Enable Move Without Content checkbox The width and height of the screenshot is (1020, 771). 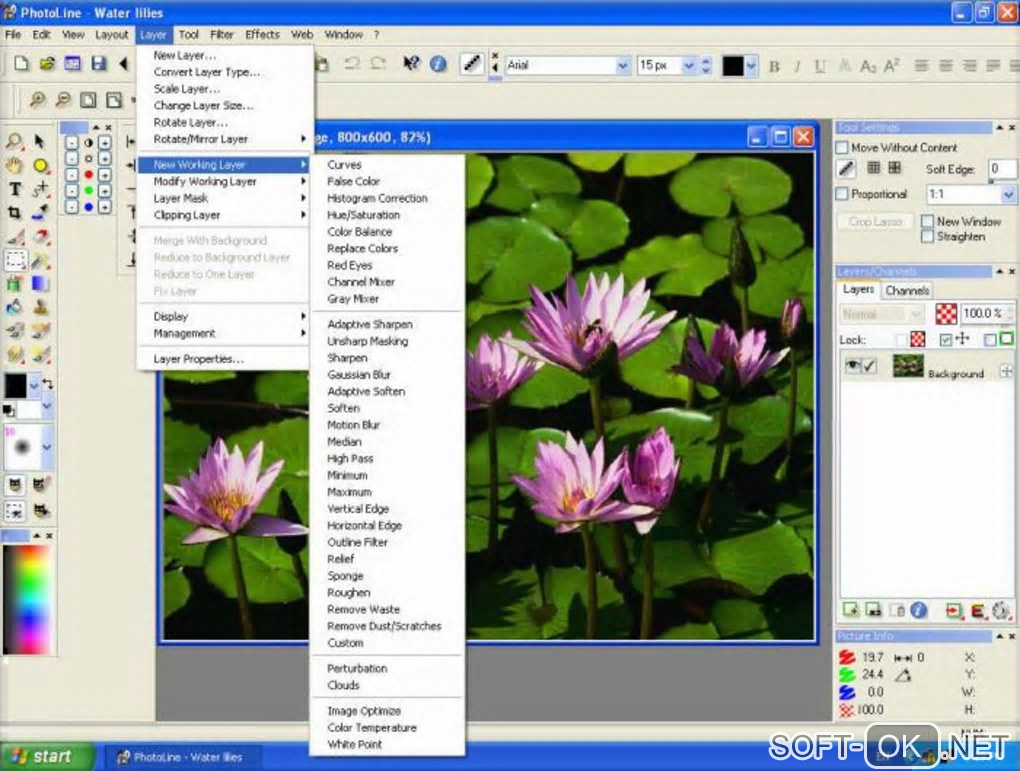pos(842,148)
